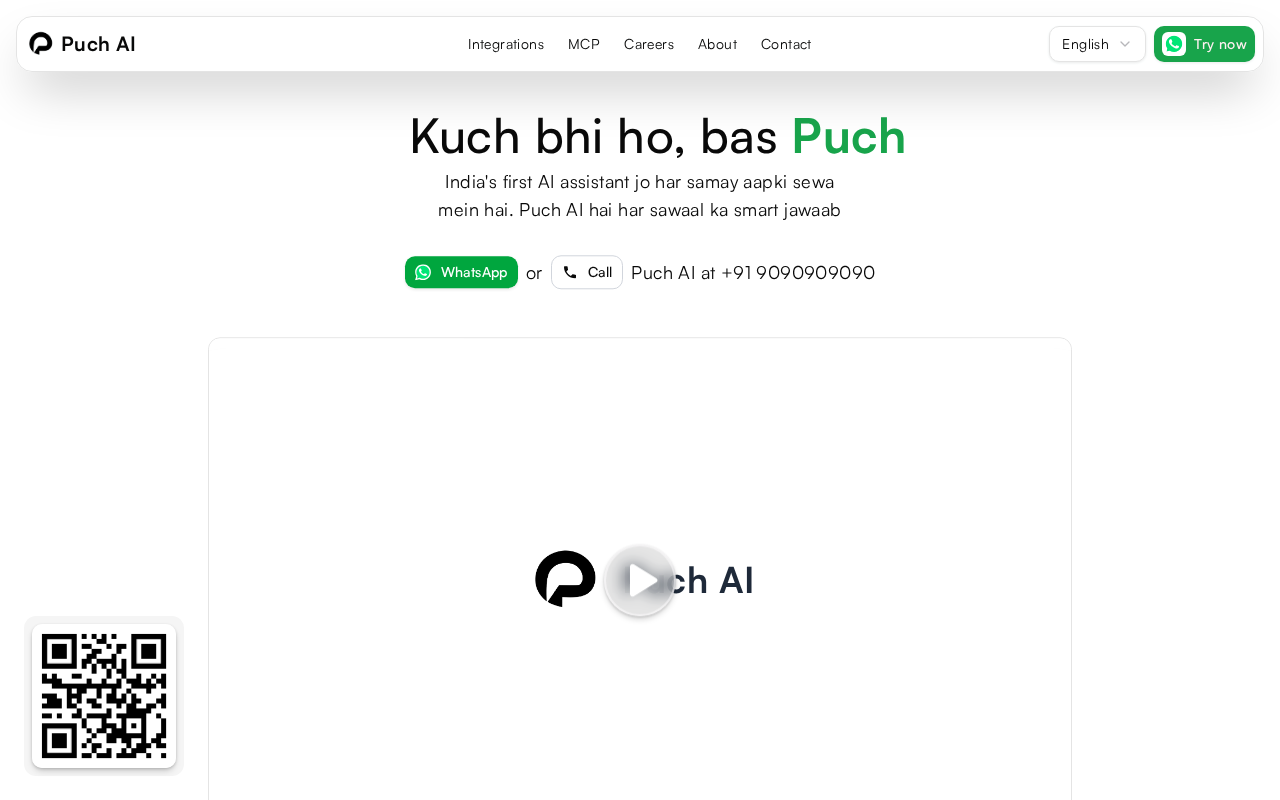This screenshot has height=800, width=1280.
Task: Open the Contact nav link
Action: click(x=786, y=44)
